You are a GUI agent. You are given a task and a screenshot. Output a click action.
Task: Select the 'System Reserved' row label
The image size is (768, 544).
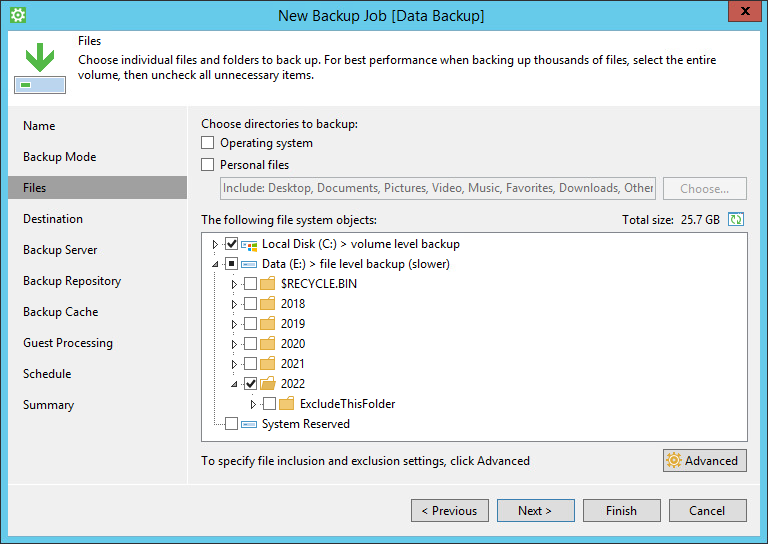[x=306, y=424]
